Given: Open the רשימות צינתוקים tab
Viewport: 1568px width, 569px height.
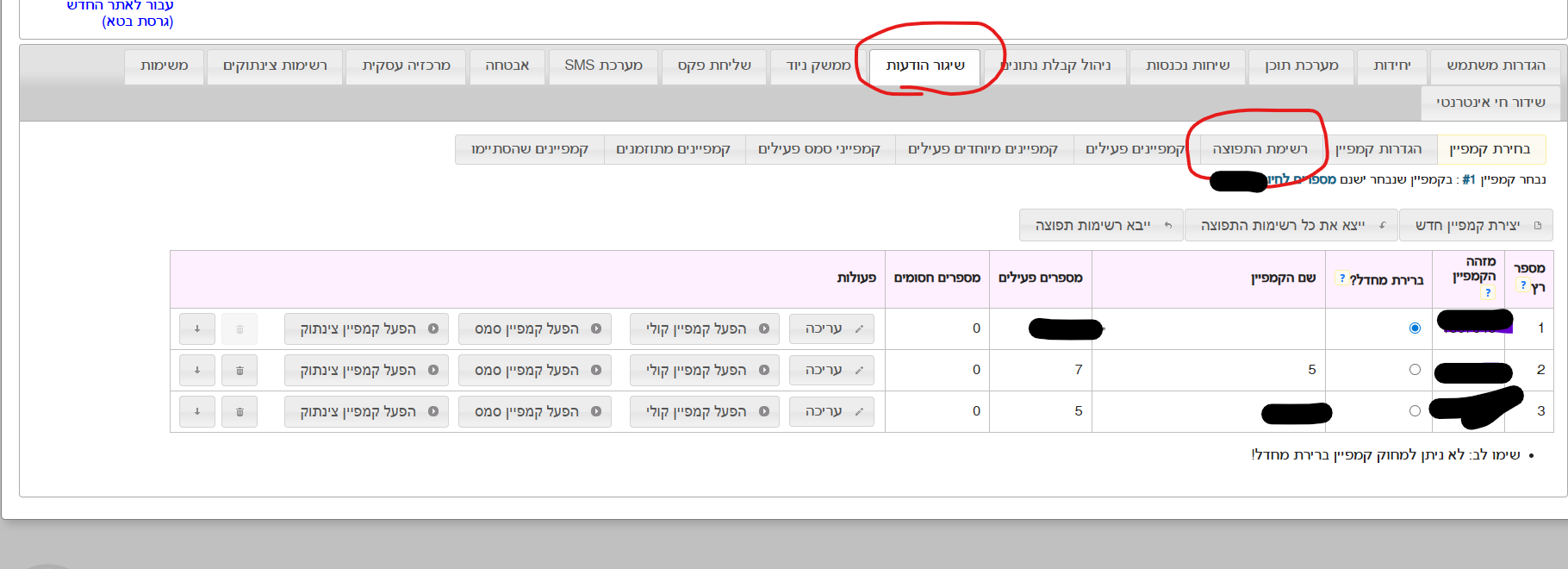Looking at the screenshot, I should 275,66.
